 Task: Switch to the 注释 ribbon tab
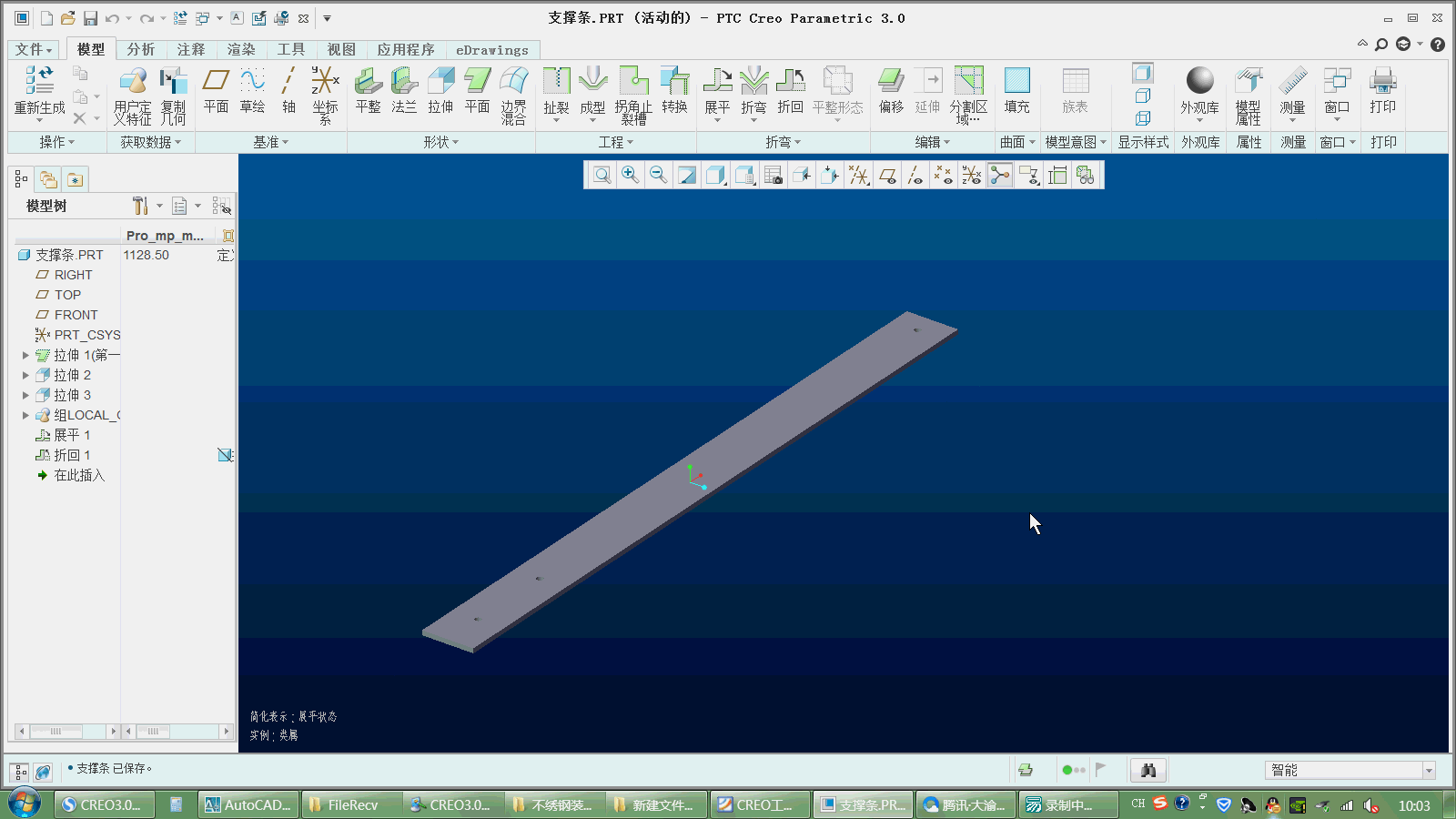[191, 49]
